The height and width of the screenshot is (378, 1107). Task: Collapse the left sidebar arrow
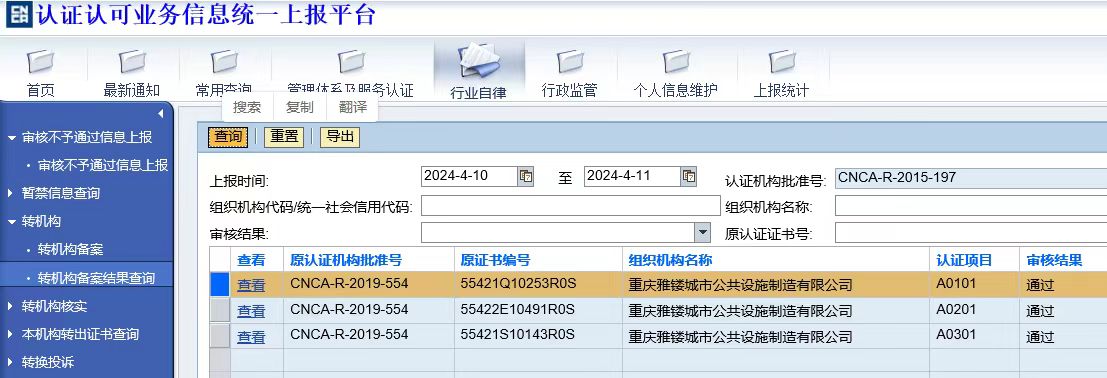point(160,113)
